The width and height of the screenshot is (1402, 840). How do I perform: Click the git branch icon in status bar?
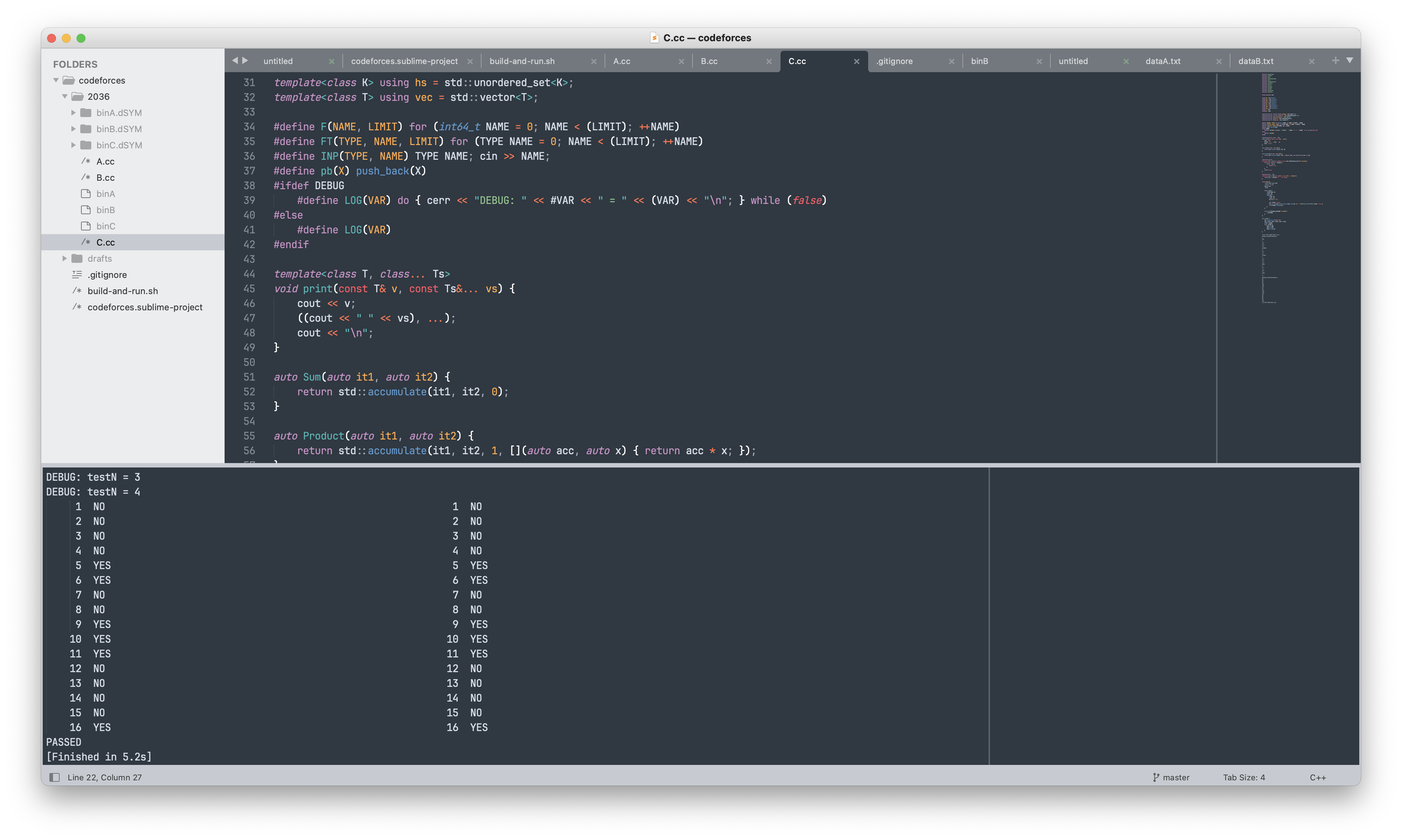pos(1156,777)
